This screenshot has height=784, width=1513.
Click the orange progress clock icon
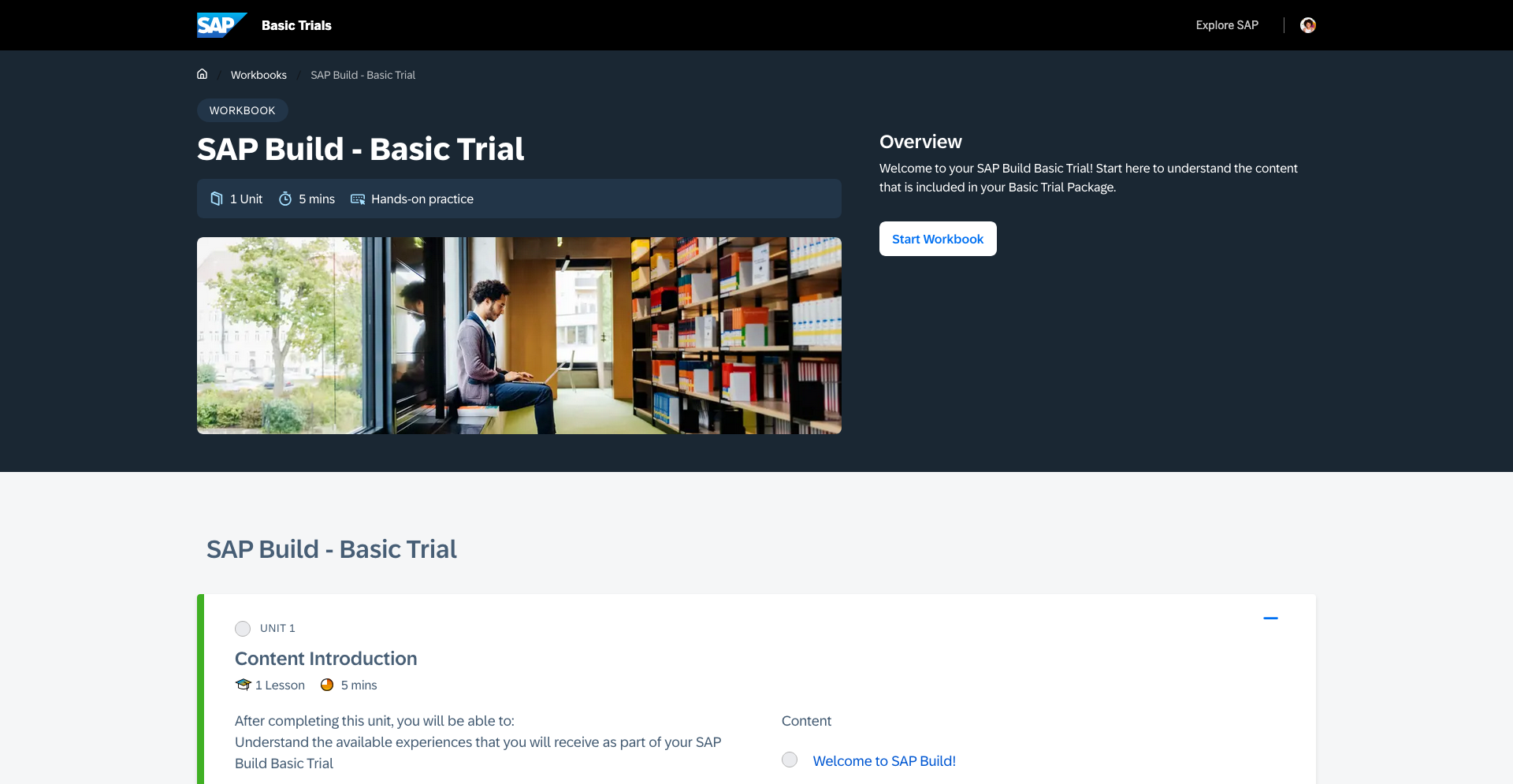[327, 685]
